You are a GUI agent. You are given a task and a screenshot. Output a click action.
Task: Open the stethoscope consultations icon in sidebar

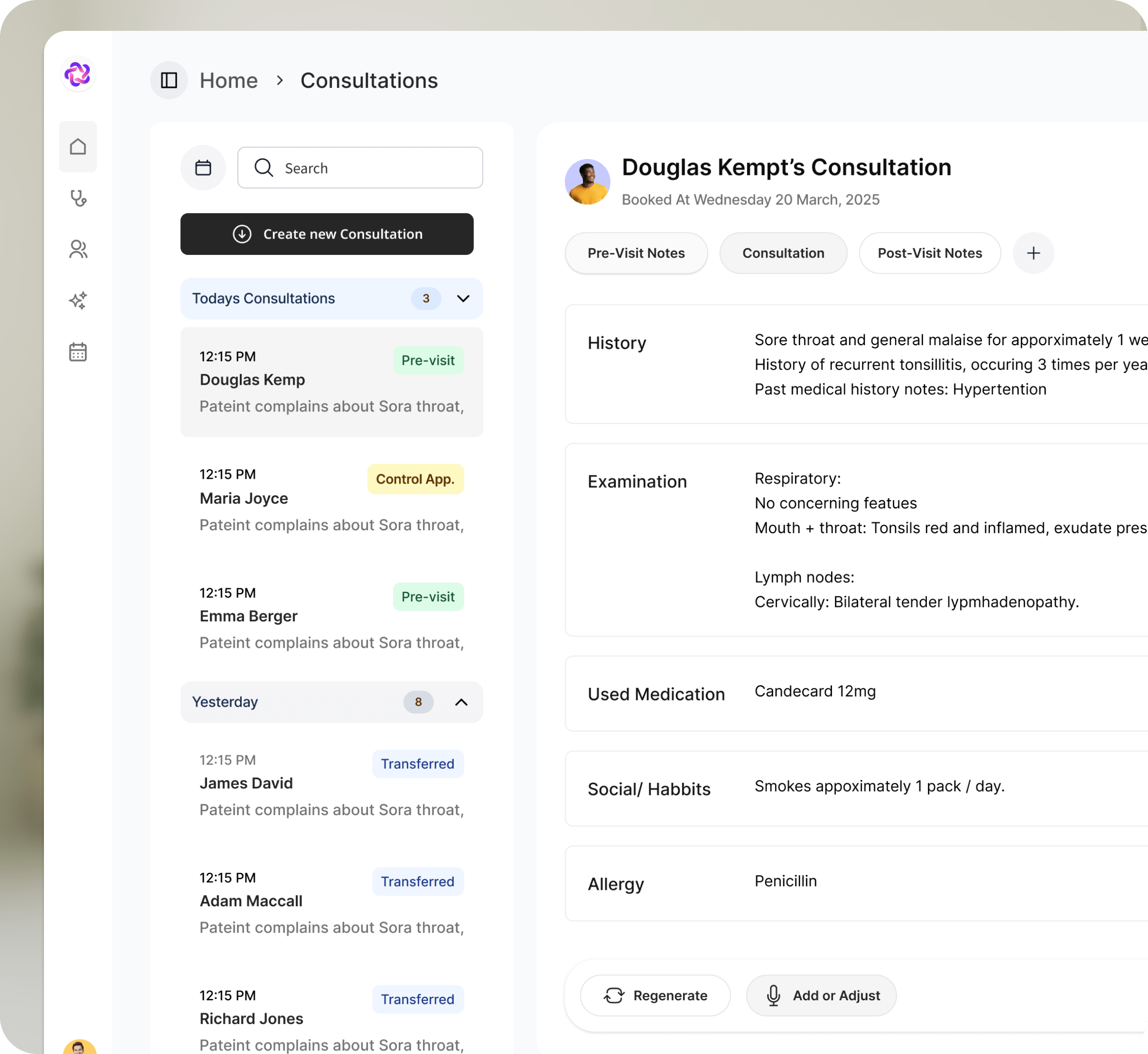tap(78, 198)
